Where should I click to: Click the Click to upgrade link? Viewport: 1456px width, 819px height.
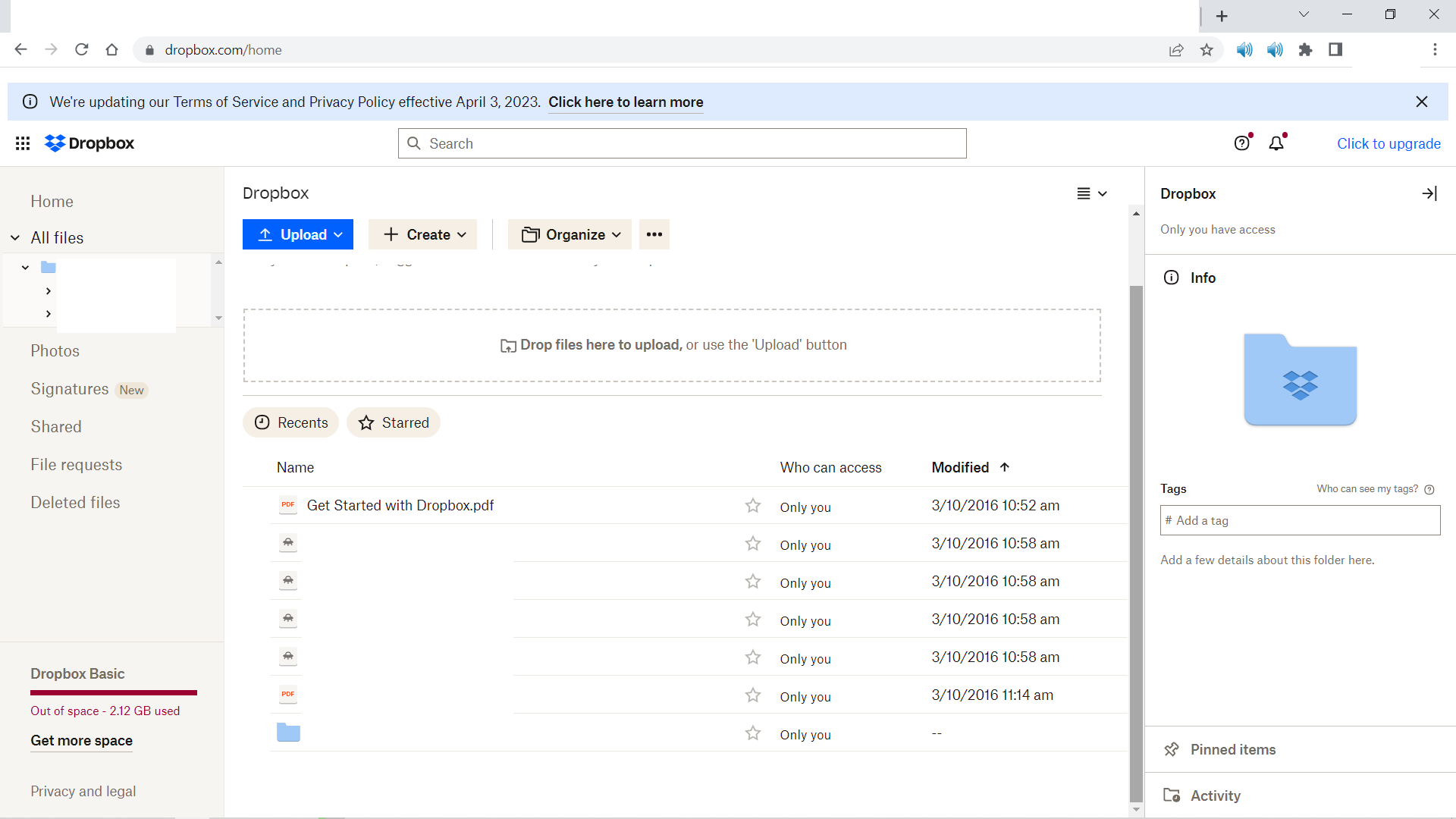click(1388, 143)
